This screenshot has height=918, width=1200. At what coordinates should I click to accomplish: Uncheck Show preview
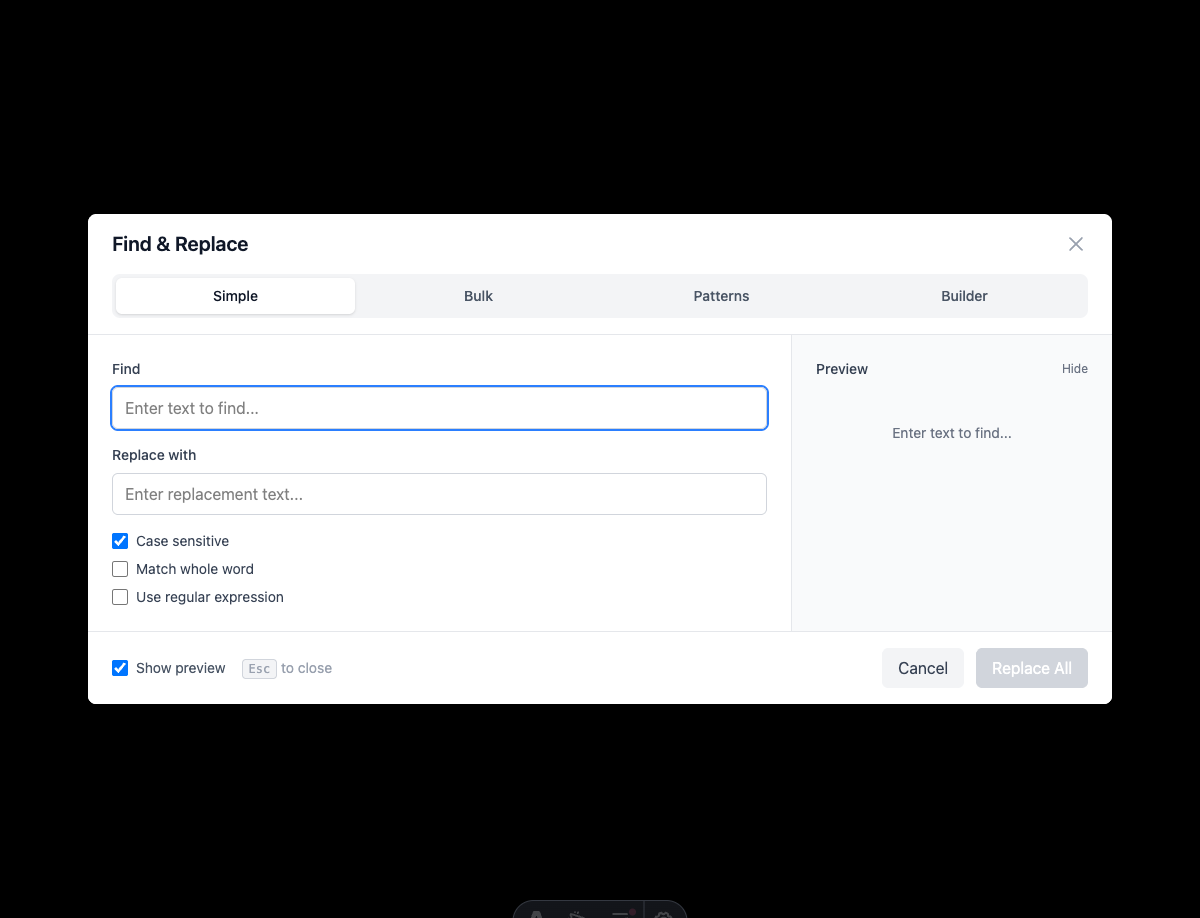click(120, 668)
